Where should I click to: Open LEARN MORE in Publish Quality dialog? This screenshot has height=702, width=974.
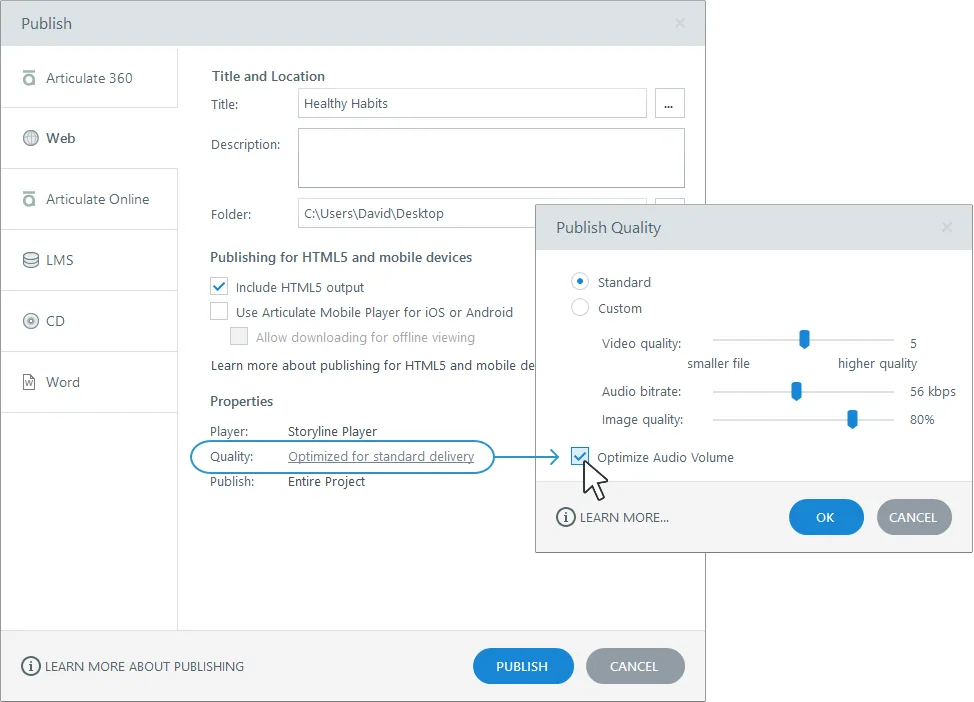[624, 517]
